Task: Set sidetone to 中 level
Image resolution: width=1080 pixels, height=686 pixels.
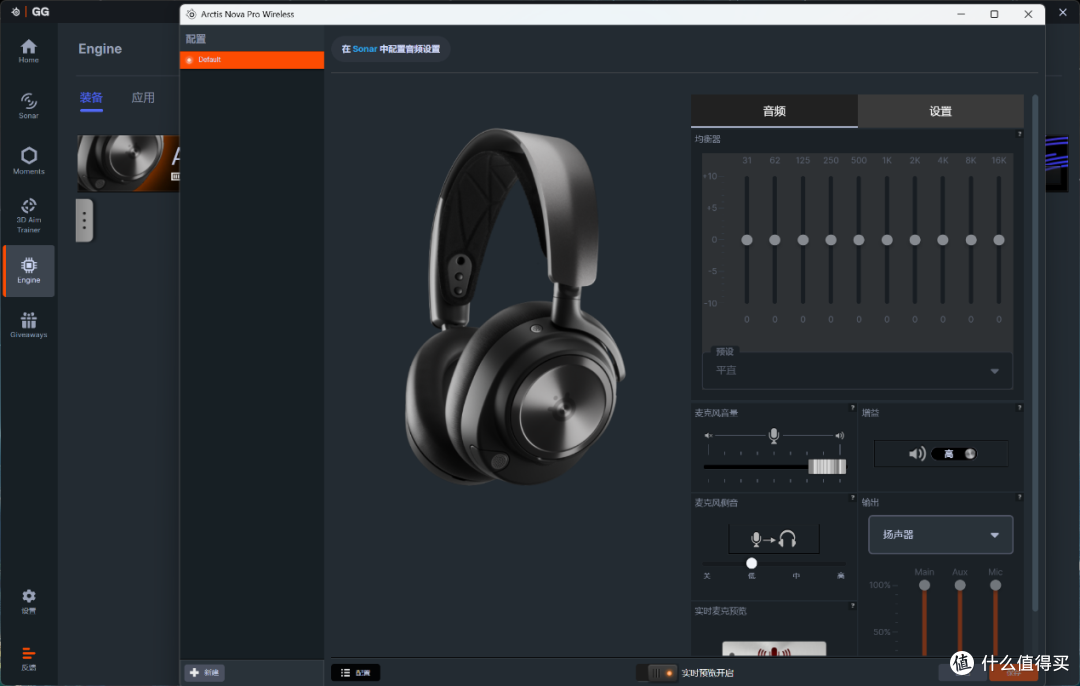Action: [796, 575]
